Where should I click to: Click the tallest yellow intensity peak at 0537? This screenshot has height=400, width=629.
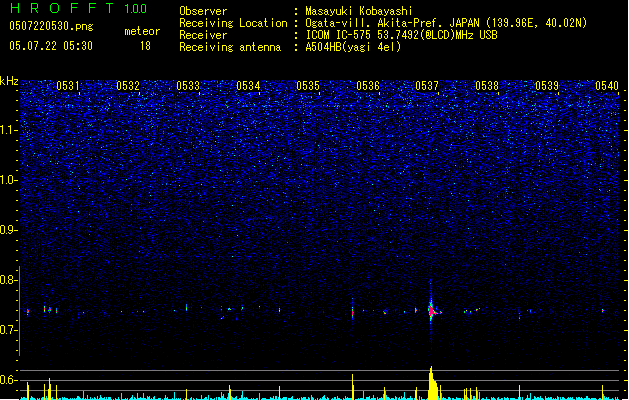click(432, 383)
